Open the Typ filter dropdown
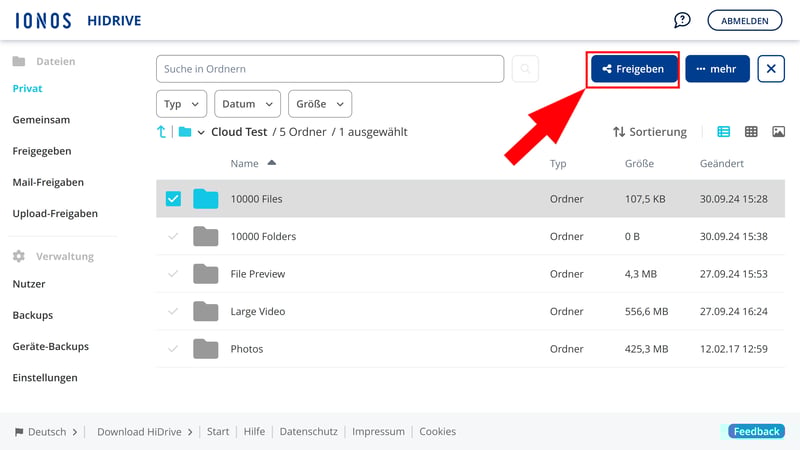The image size is (800, 450). 182,104
